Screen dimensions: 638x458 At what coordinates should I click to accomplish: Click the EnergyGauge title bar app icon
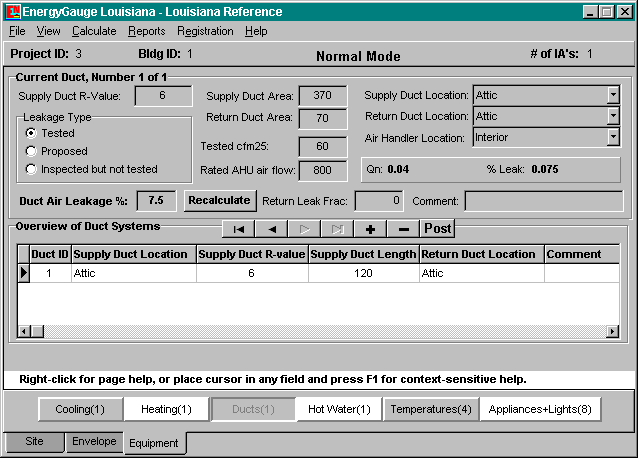point(13,12)
